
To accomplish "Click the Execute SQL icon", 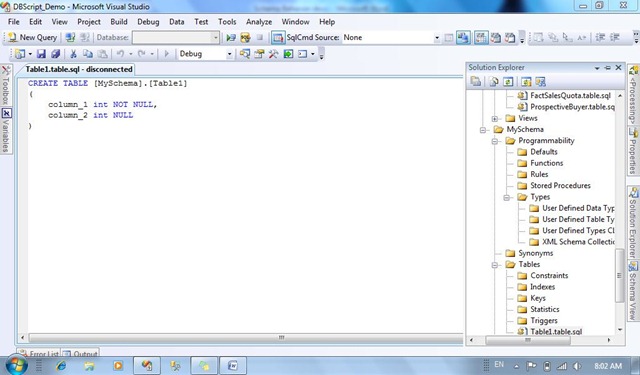I will point(231,38).
